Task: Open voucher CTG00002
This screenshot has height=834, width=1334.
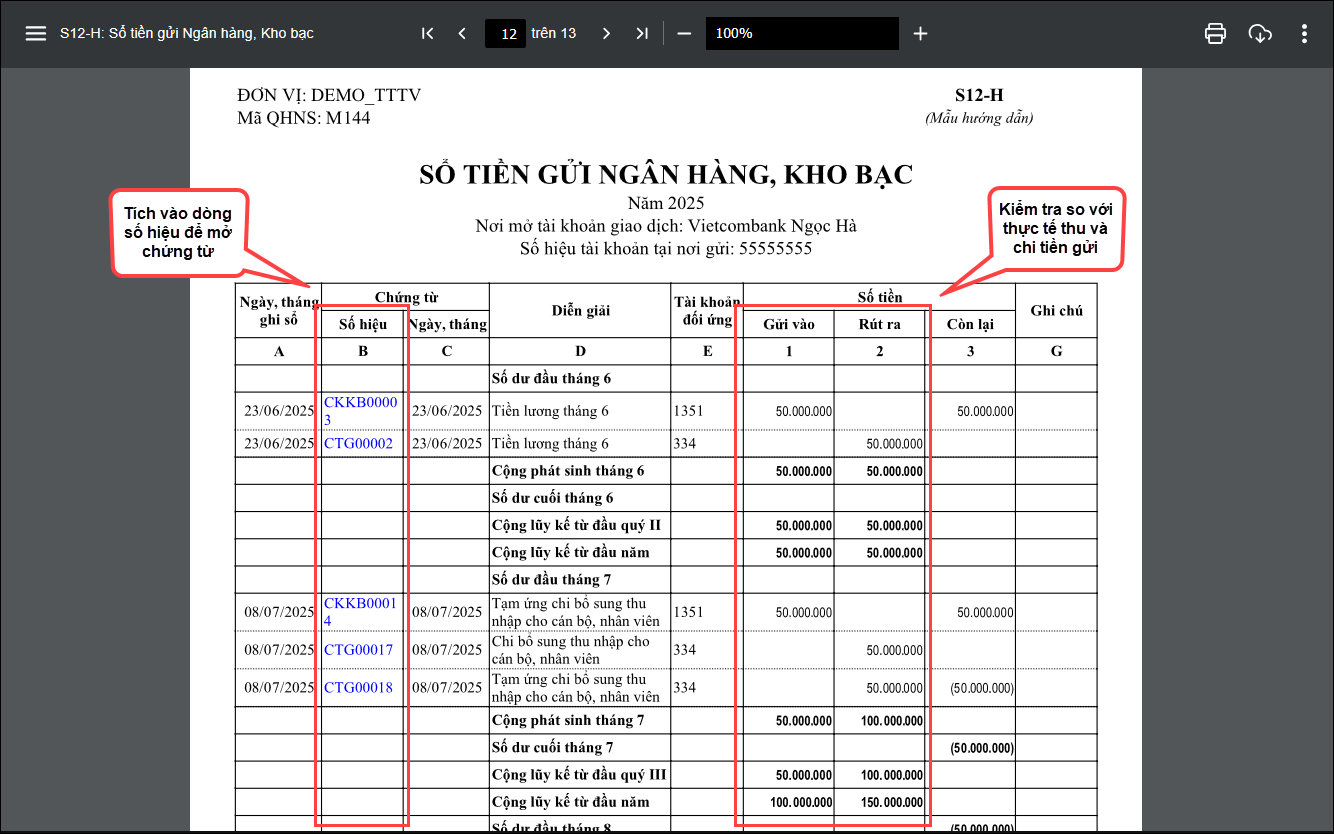Action: 358,443
